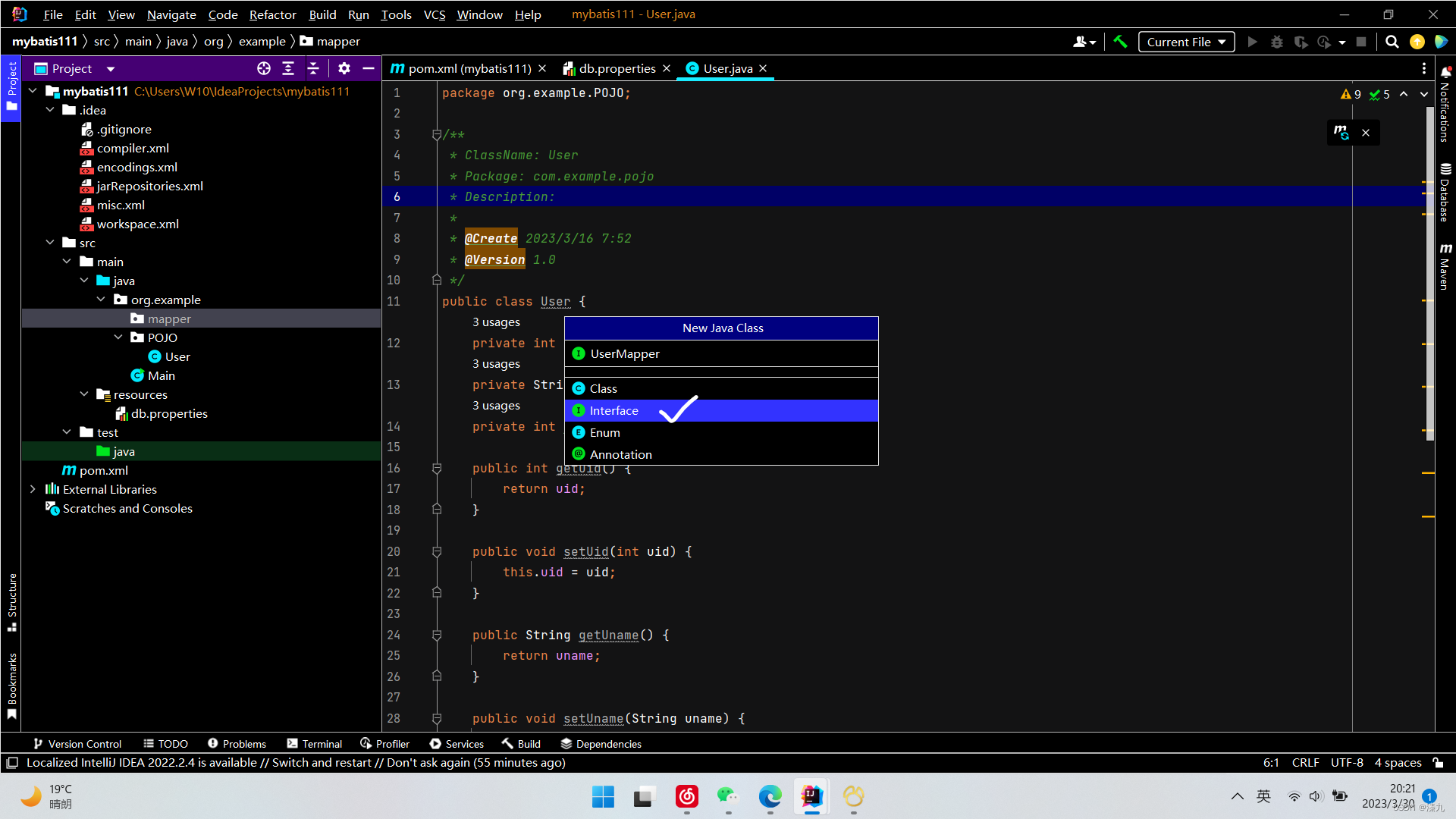Viewport: 1456px width, 819px height.
Task: Click the Build project hammer icon
Action: (1120, 42)
